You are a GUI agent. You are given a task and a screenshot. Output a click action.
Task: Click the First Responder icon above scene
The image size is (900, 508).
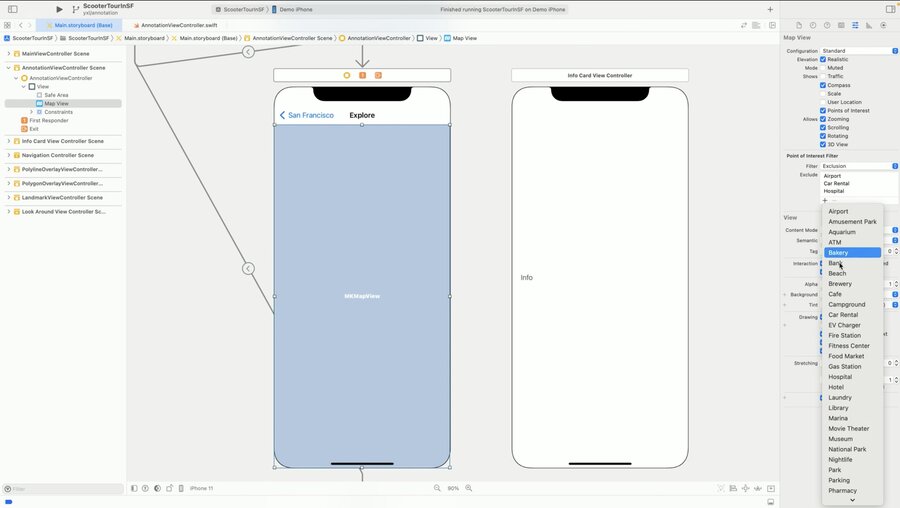tap(362, 75)
